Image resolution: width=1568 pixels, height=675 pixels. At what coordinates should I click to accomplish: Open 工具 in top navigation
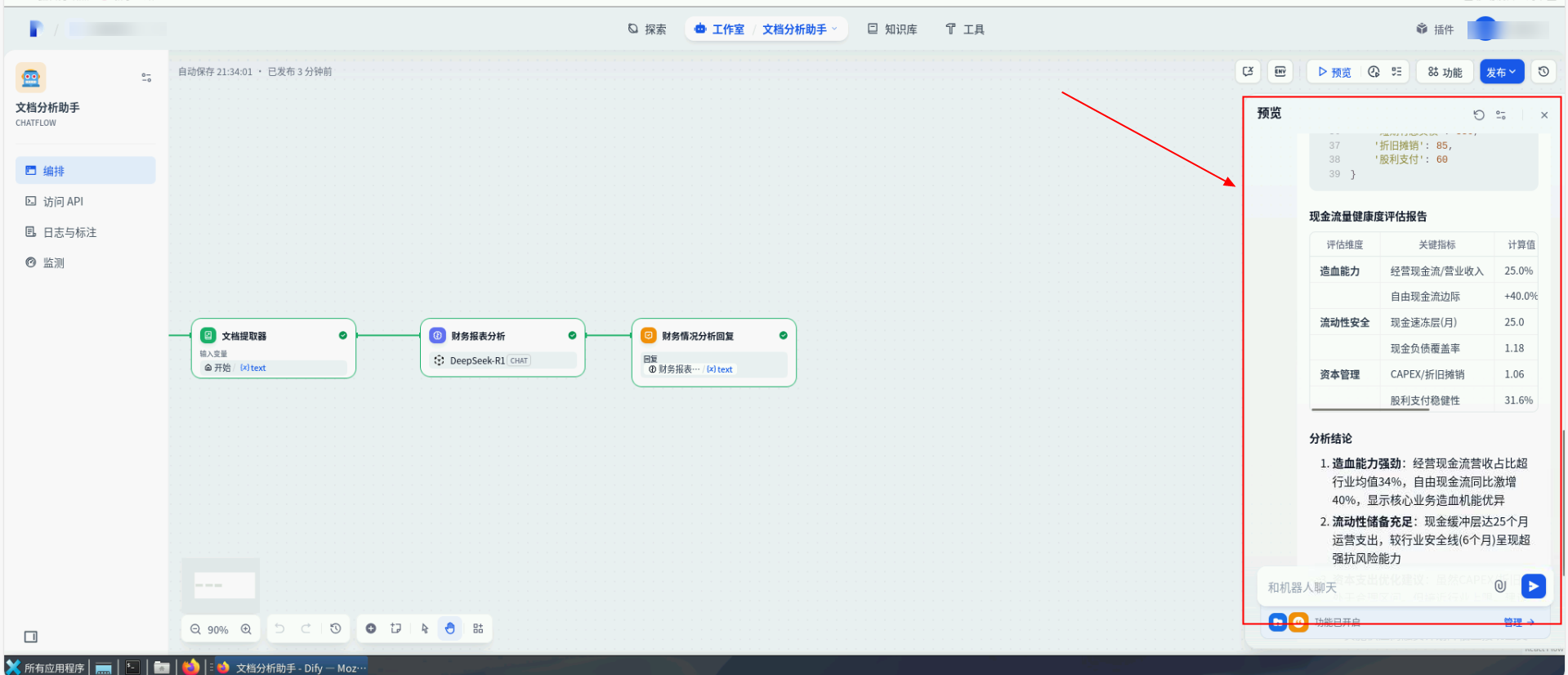coord(965,29)
